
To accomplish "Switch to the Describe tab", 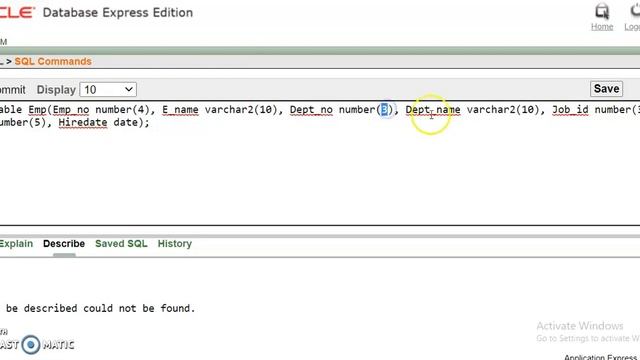I will (64, 244).
